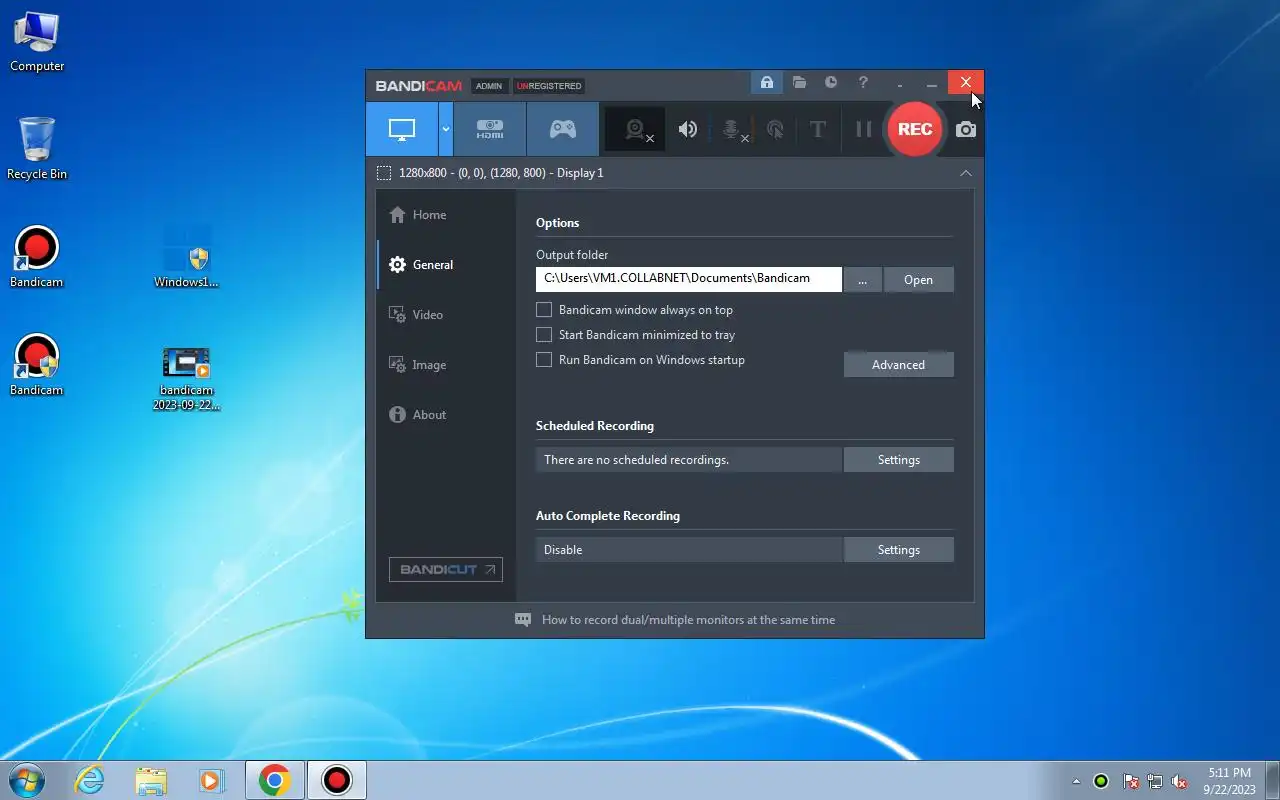Image resolution: width=1280 pixels, height=800 pixels.
Task: Collapse the panel with the chevron arrow
Action: (965, 173)
